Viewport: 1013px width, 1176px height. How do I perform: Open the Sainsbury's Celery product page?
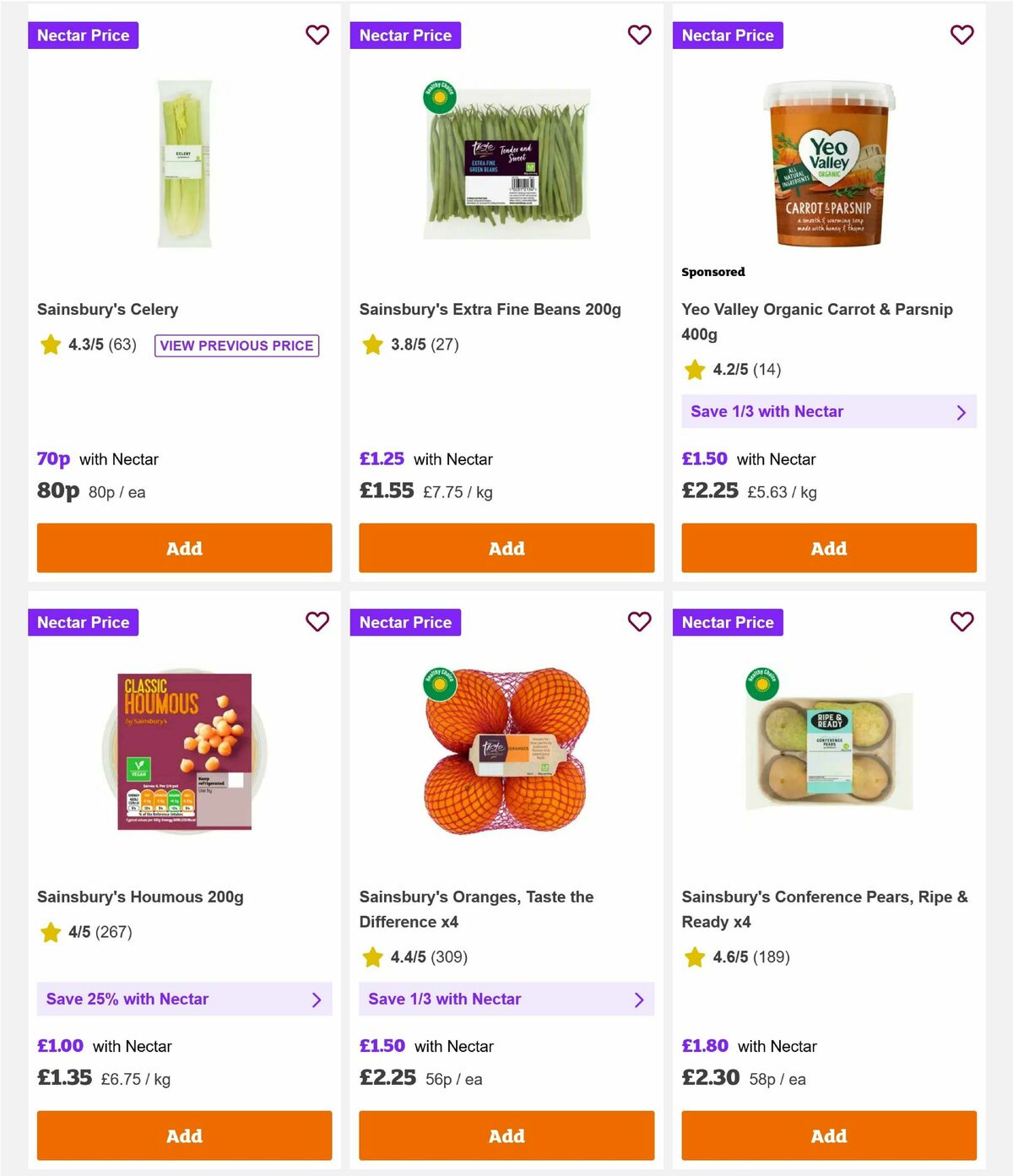[x=107, y=309]
